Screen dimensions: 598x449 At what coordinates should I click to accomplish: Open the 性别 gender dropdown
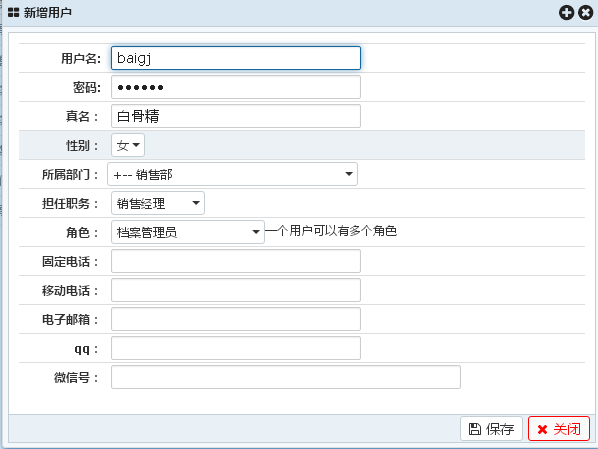click(128, 145)
